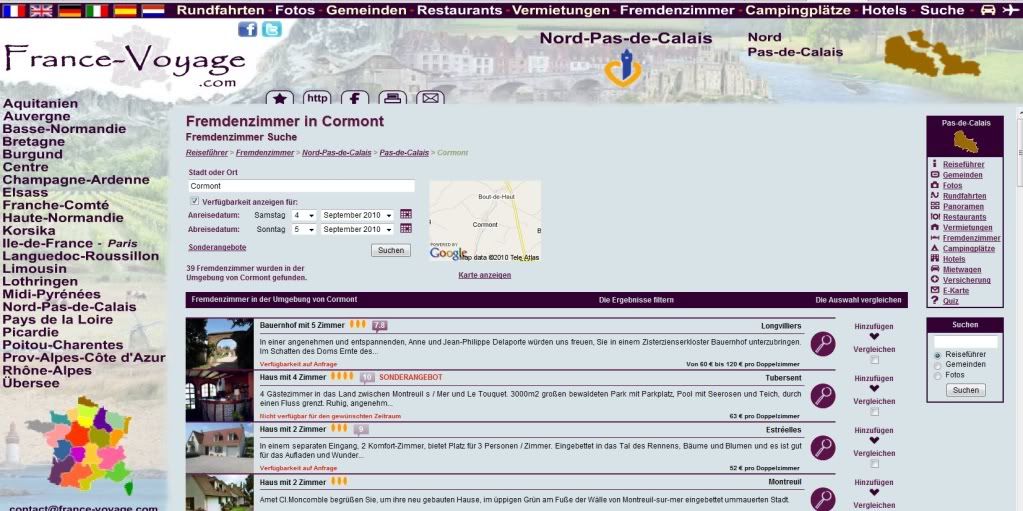Viewport: 1023px width, 511px height.
Task: Open magnifier details for Estréelles listing
Action: pyautogui.click(x=823, y=448)
